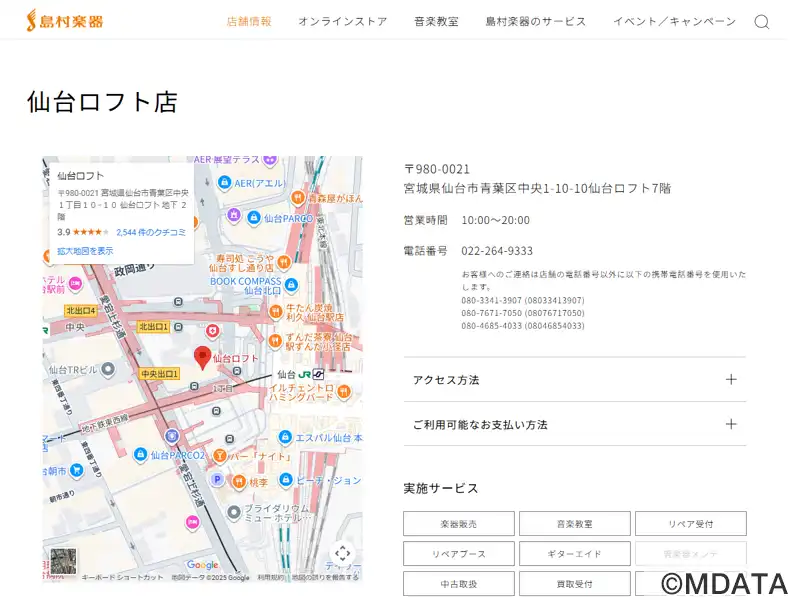The height and width of the screenshot is (600, 800).
Task: Click the S-PAL Sendai shopping marker
Action: [x=285, y=438]
